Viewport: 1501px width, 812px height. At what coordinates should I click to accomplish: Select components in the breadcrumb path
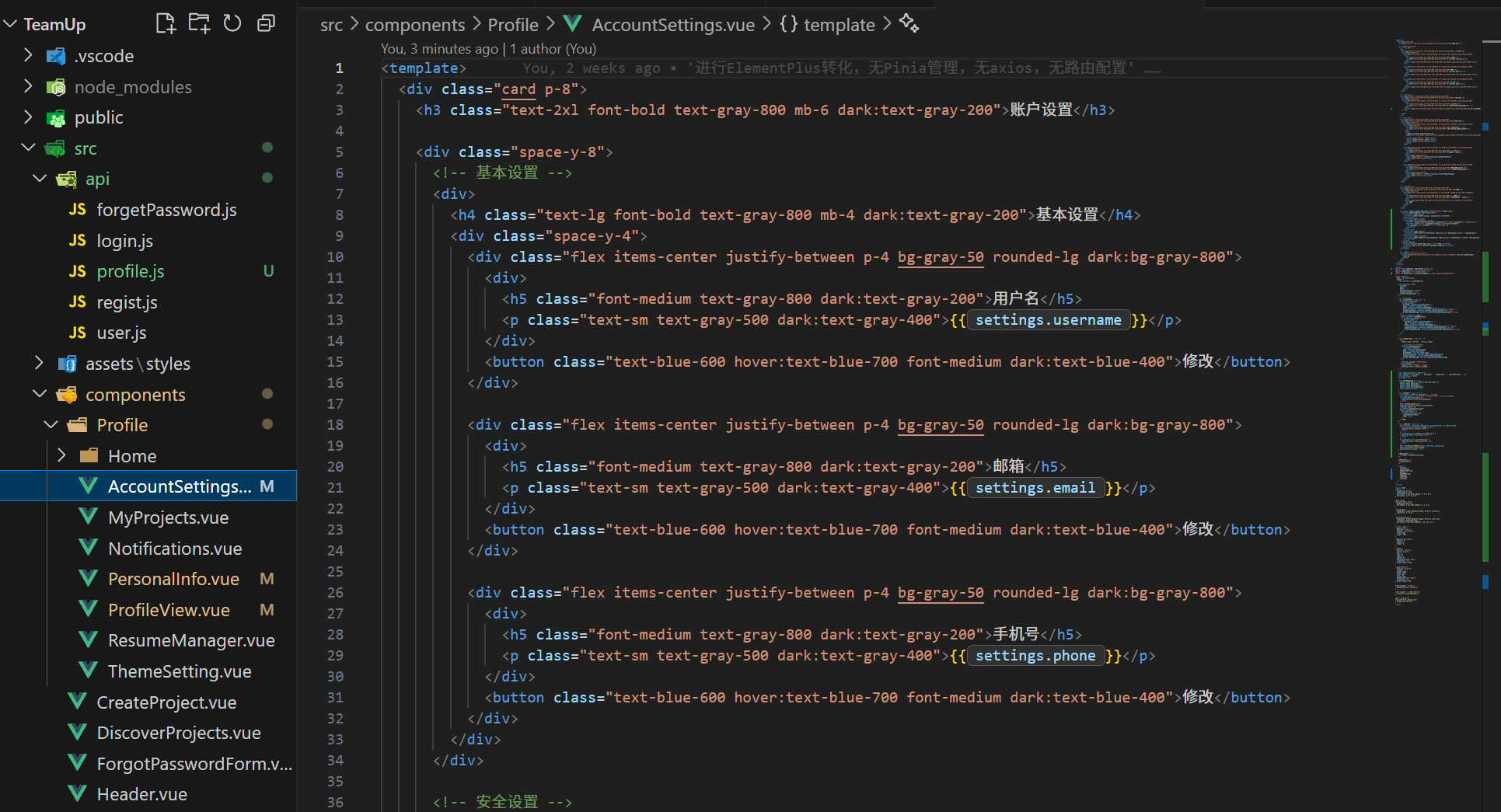coord(415,25)
